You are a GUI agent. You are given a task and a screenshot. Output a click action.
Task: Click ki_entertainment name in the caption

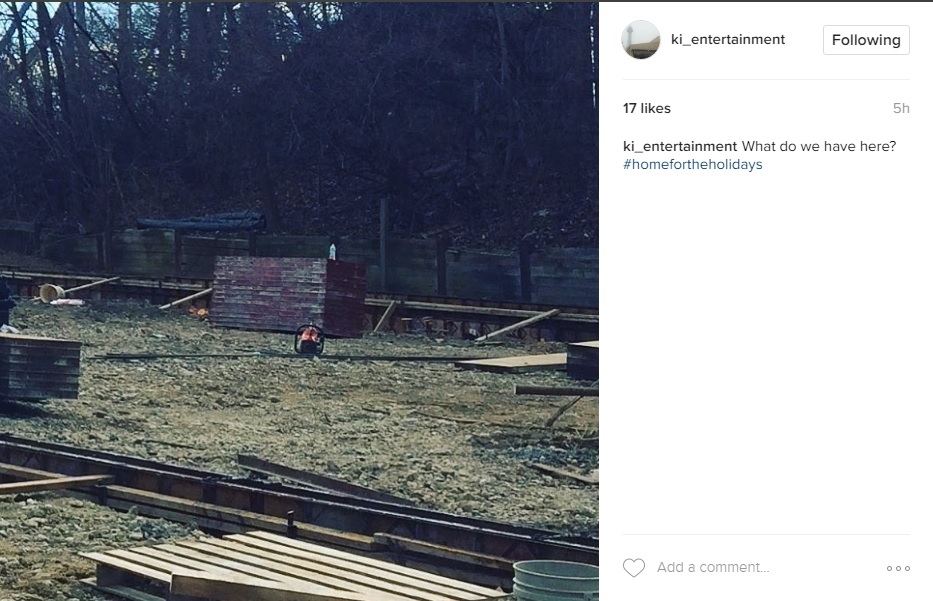[680, 146]
